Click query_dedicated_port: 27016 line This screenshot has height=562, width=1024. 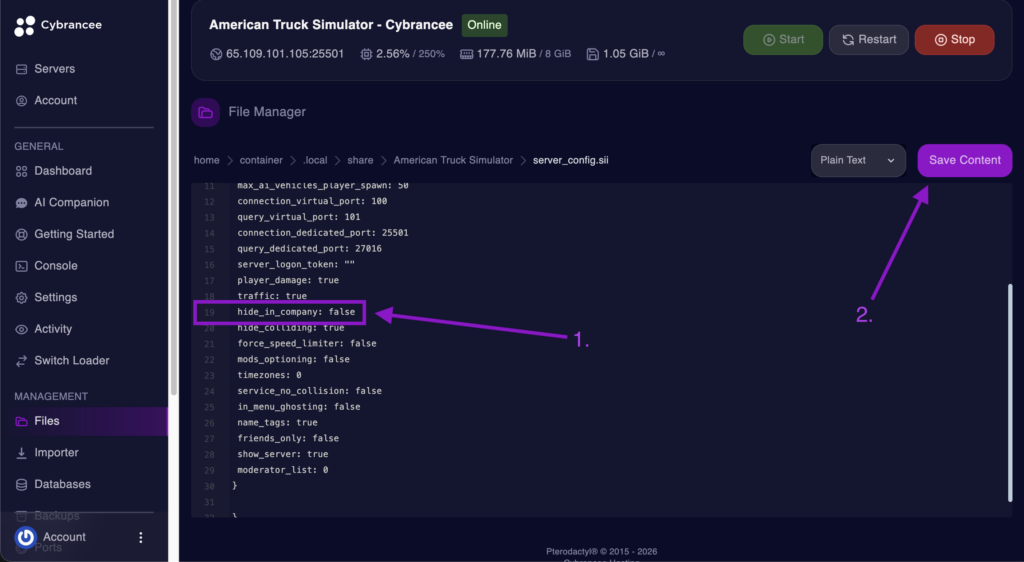pos(310,249)
